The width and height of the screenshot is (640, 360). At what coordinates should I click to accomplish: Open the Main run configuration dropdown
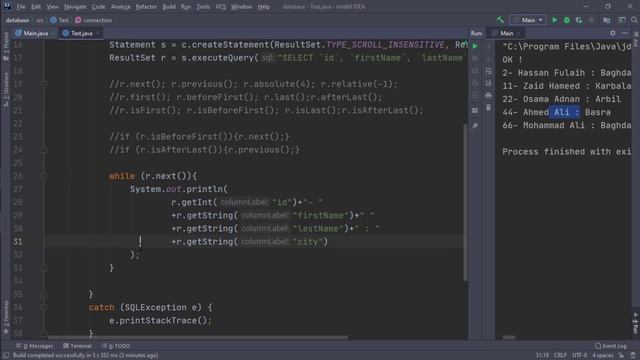tap(528, 20)
